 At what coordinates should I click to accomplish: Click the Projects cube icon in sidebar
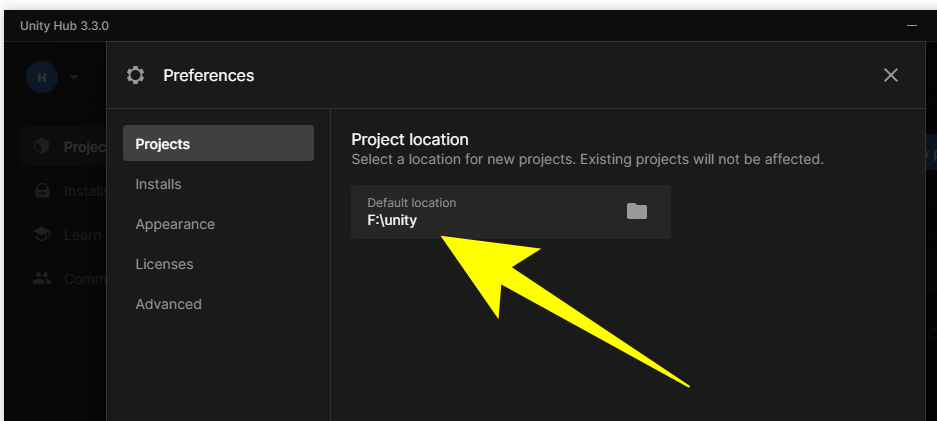41,147
